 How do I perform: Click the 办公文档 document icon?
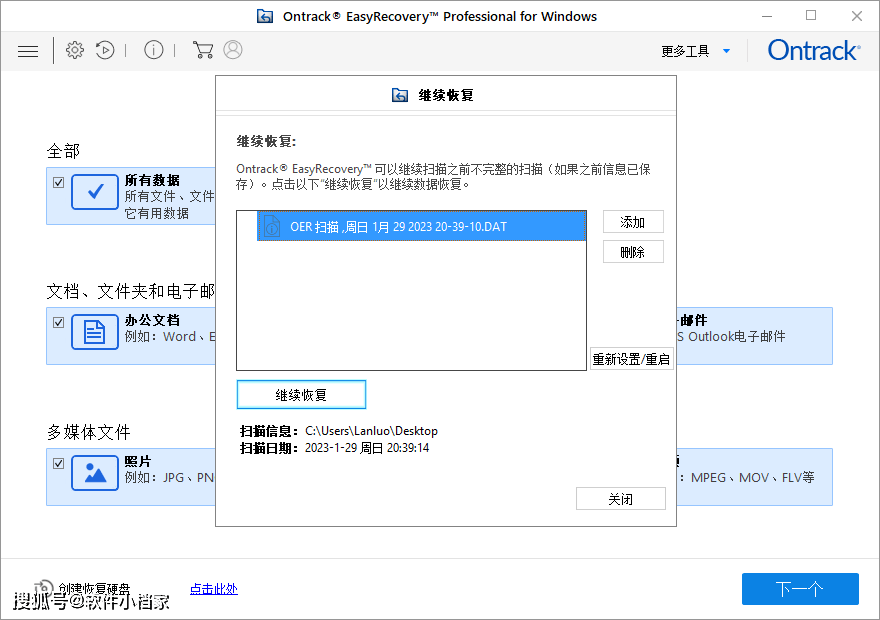click(95, 332)
